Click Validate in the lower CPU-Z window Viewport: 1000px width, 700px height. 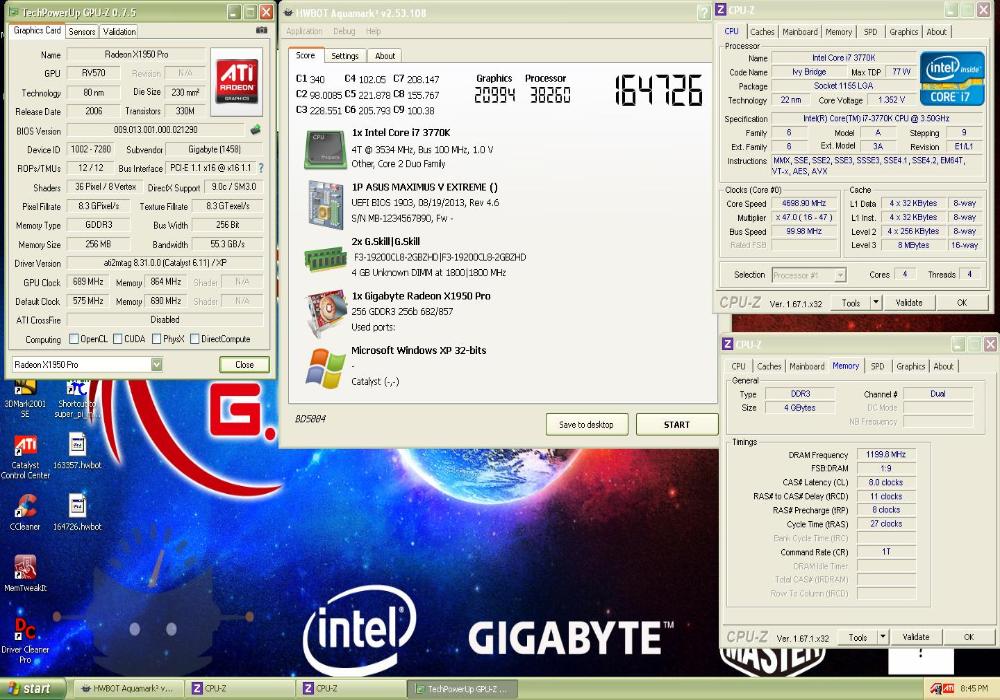(916, 636)
